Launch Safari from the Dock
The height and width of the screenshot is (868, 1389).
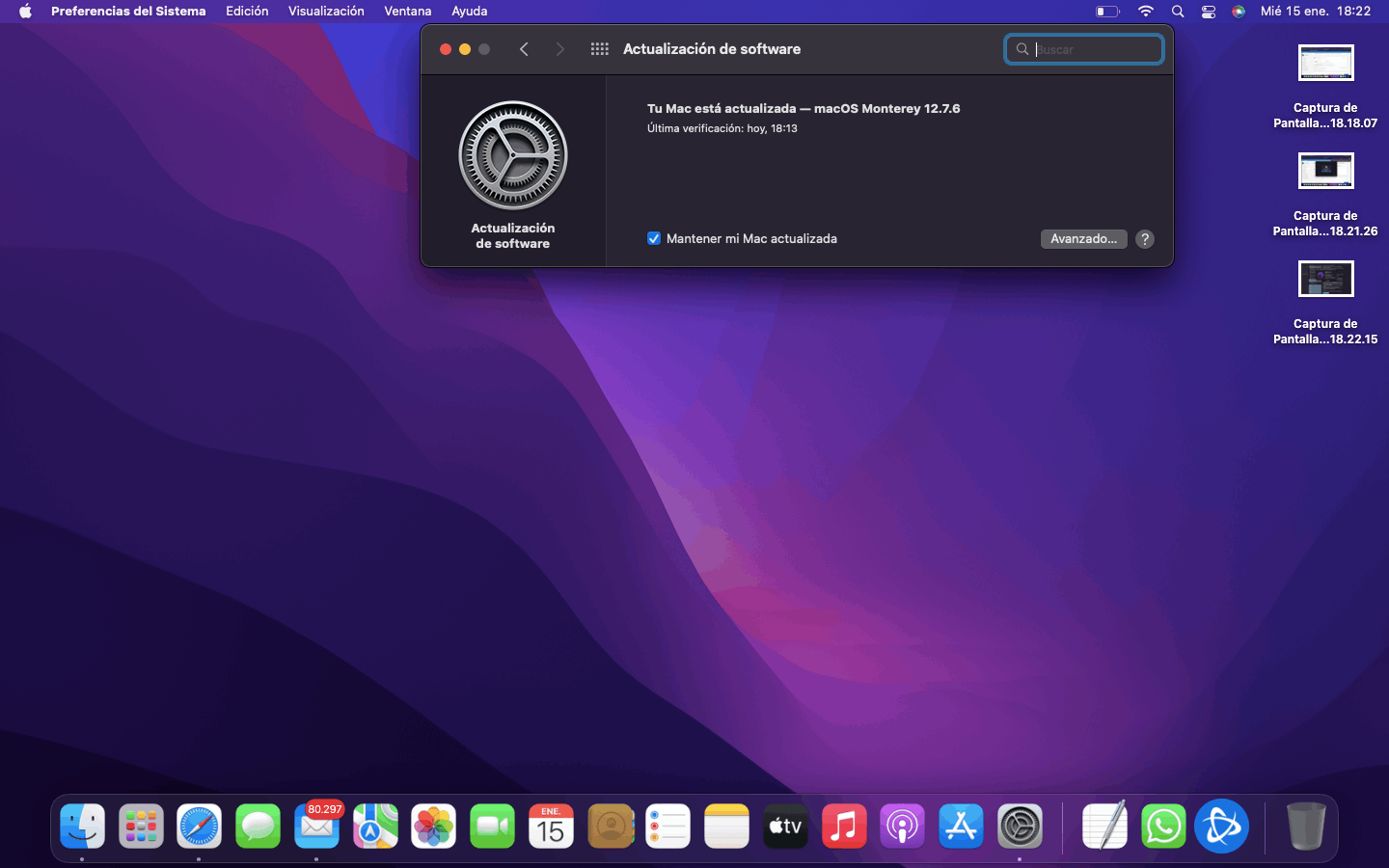pos(199,827)
